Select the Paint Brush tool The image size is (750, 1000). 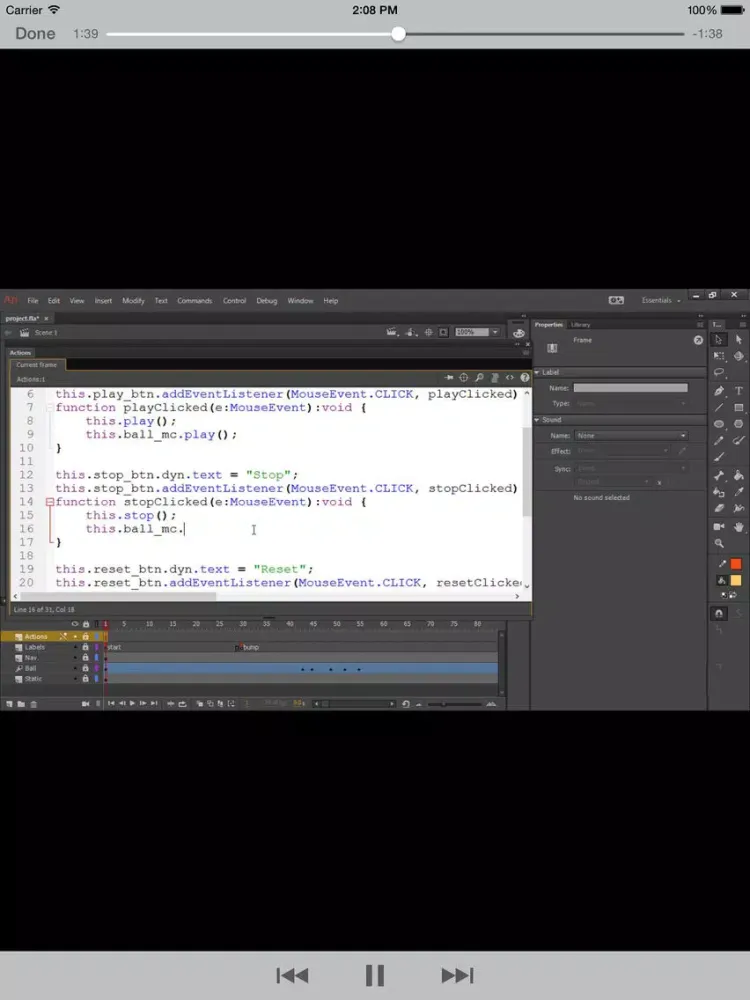coord(739,440)
